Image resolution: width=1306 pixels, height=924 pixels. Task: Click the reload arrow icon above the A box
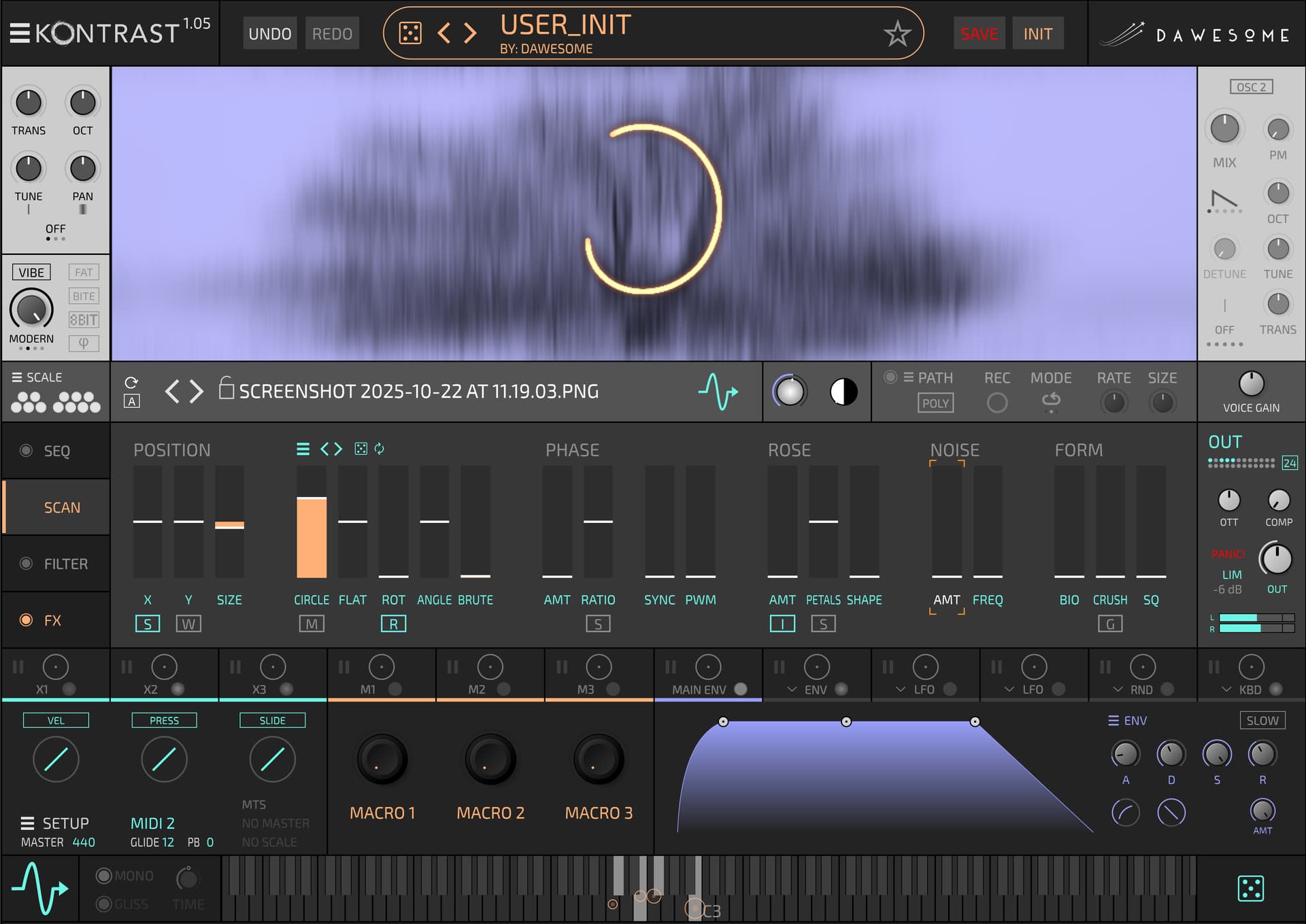click(x=131, y=382)
